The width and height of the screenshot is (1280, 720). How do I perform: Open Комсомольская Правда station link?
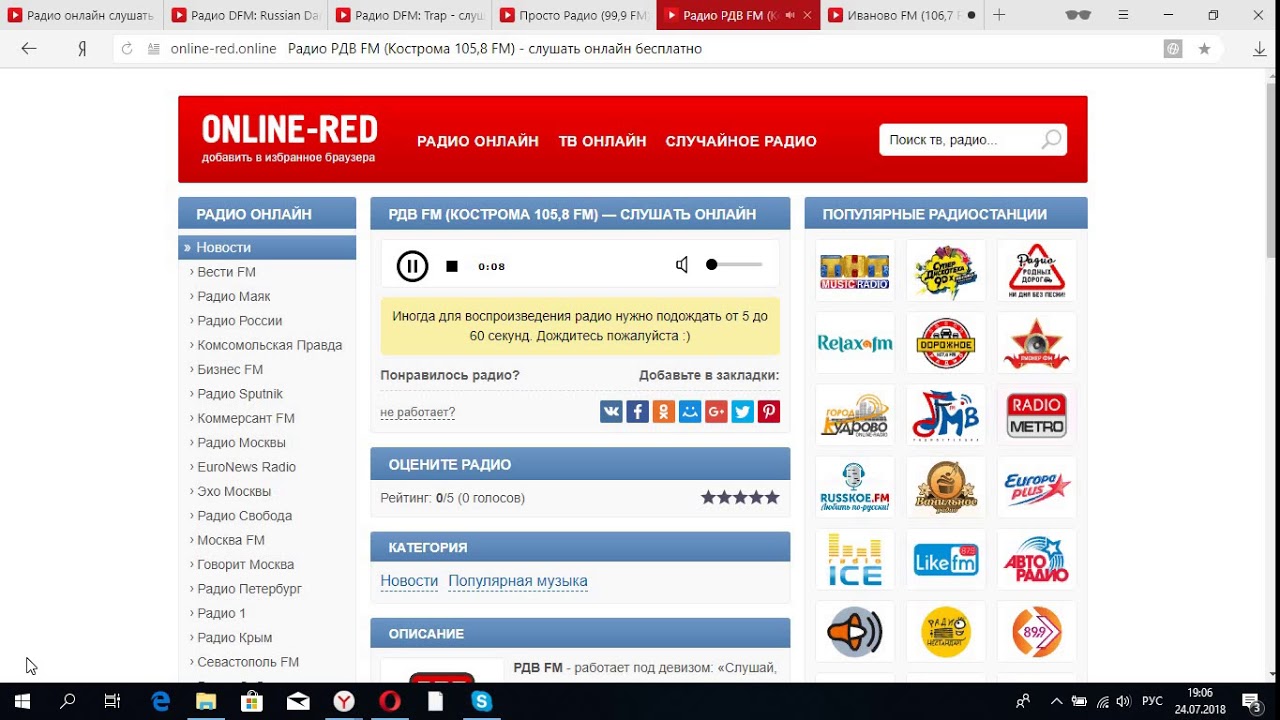tap(270, 345)
